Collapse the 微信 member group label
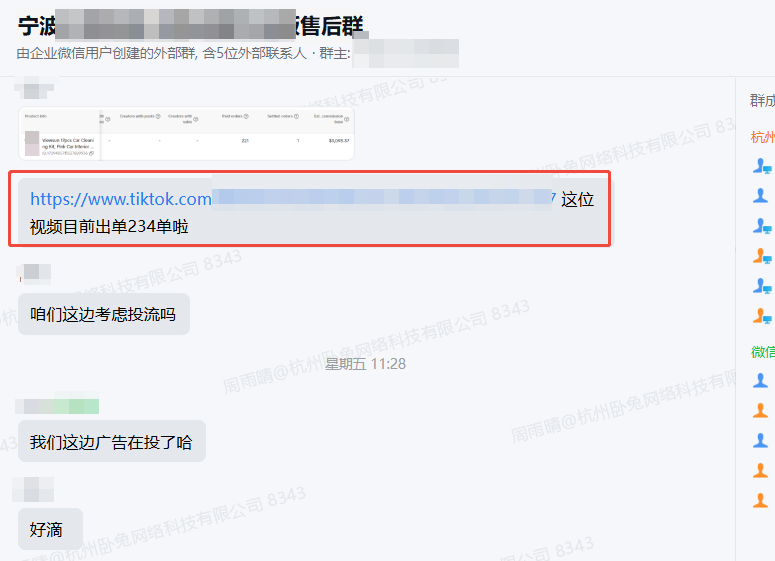Image resolution: width=775 pixels, height=561 pixels. (763, 352)
